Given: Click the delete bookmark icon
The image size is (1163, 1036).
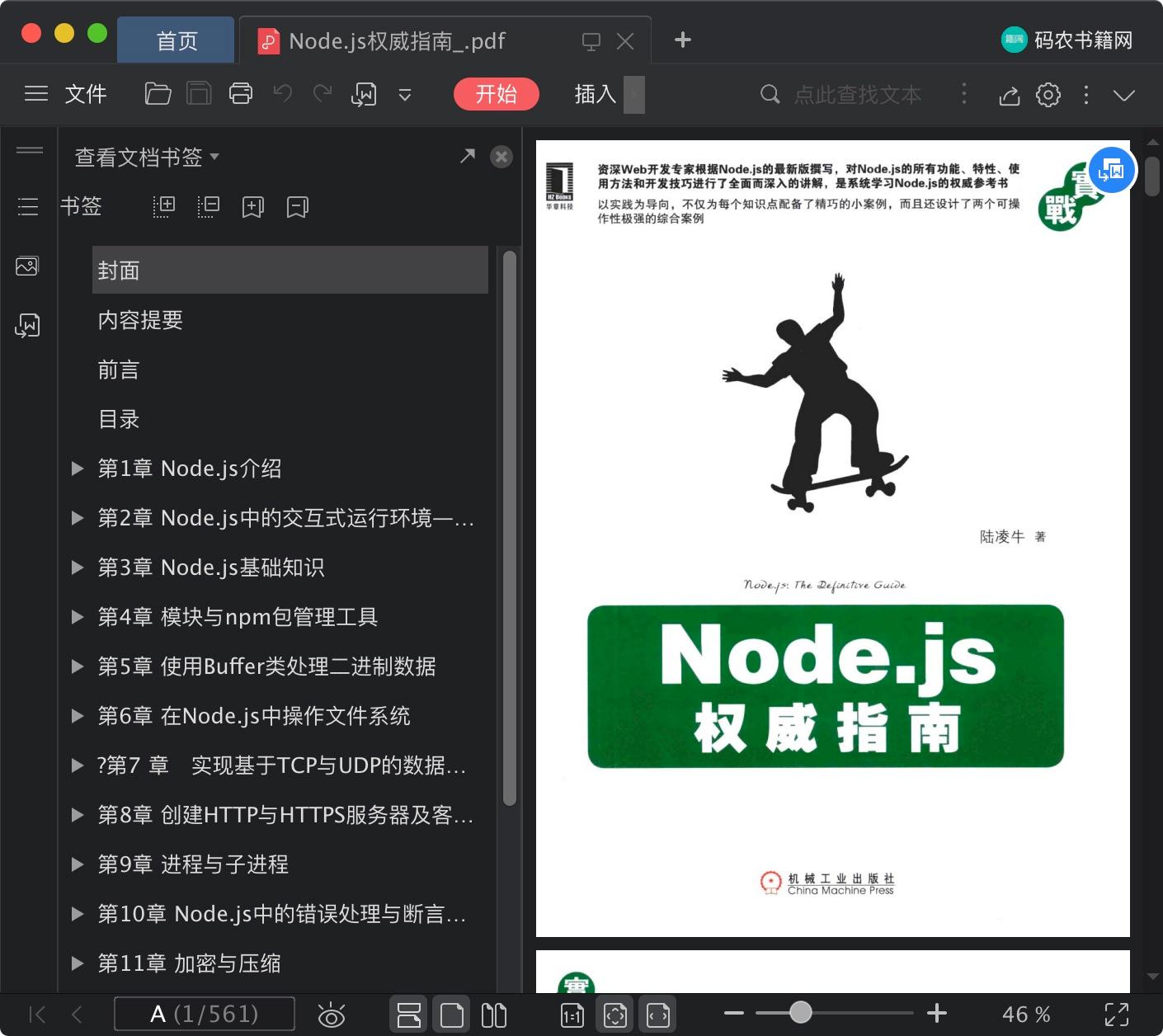Looking at the screenshot, I should click(x=298, y=206).
